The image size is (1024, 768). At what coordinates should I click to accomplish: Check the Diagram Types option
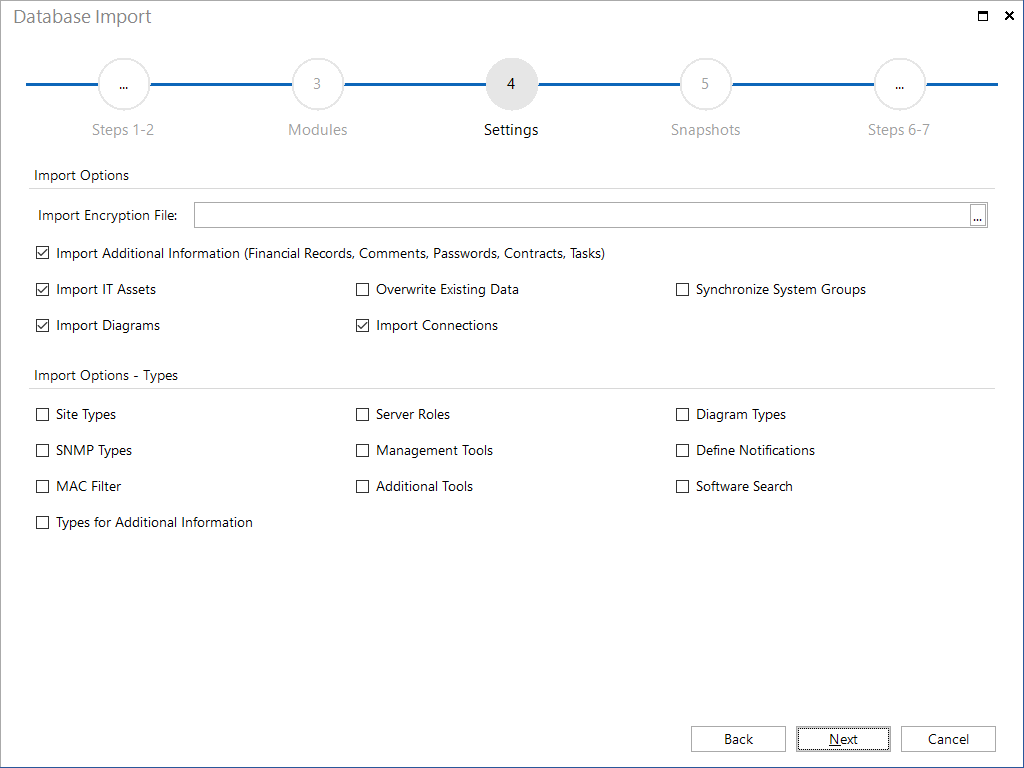pos(682,414)
